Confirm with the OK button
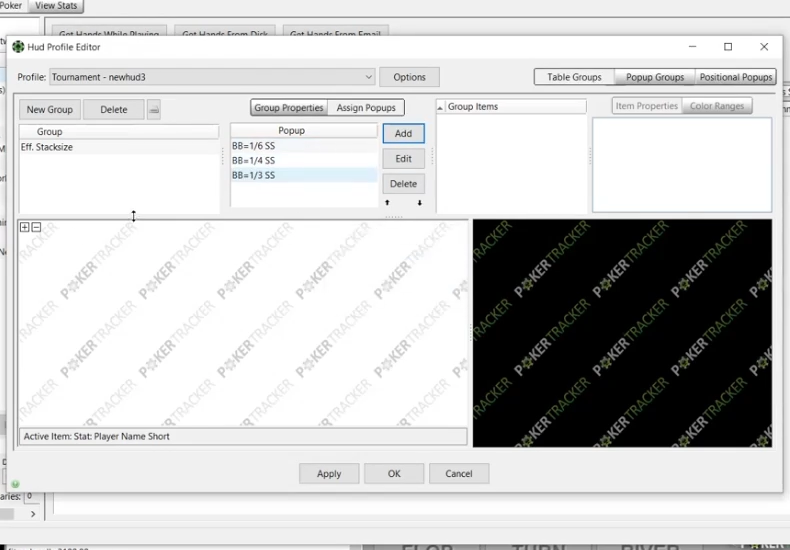The image size is (790, 550). [394, 473]
